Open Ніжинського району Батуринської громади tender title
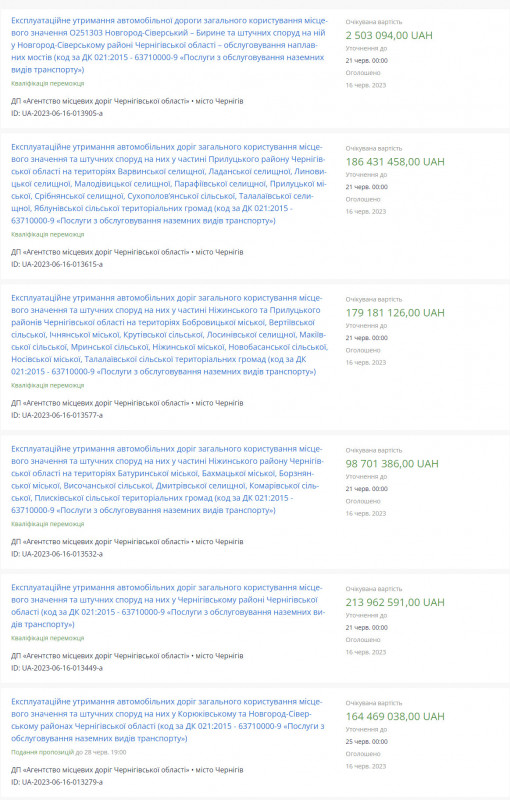Viewport: 510px width, 800px height. tap(168, 480)
